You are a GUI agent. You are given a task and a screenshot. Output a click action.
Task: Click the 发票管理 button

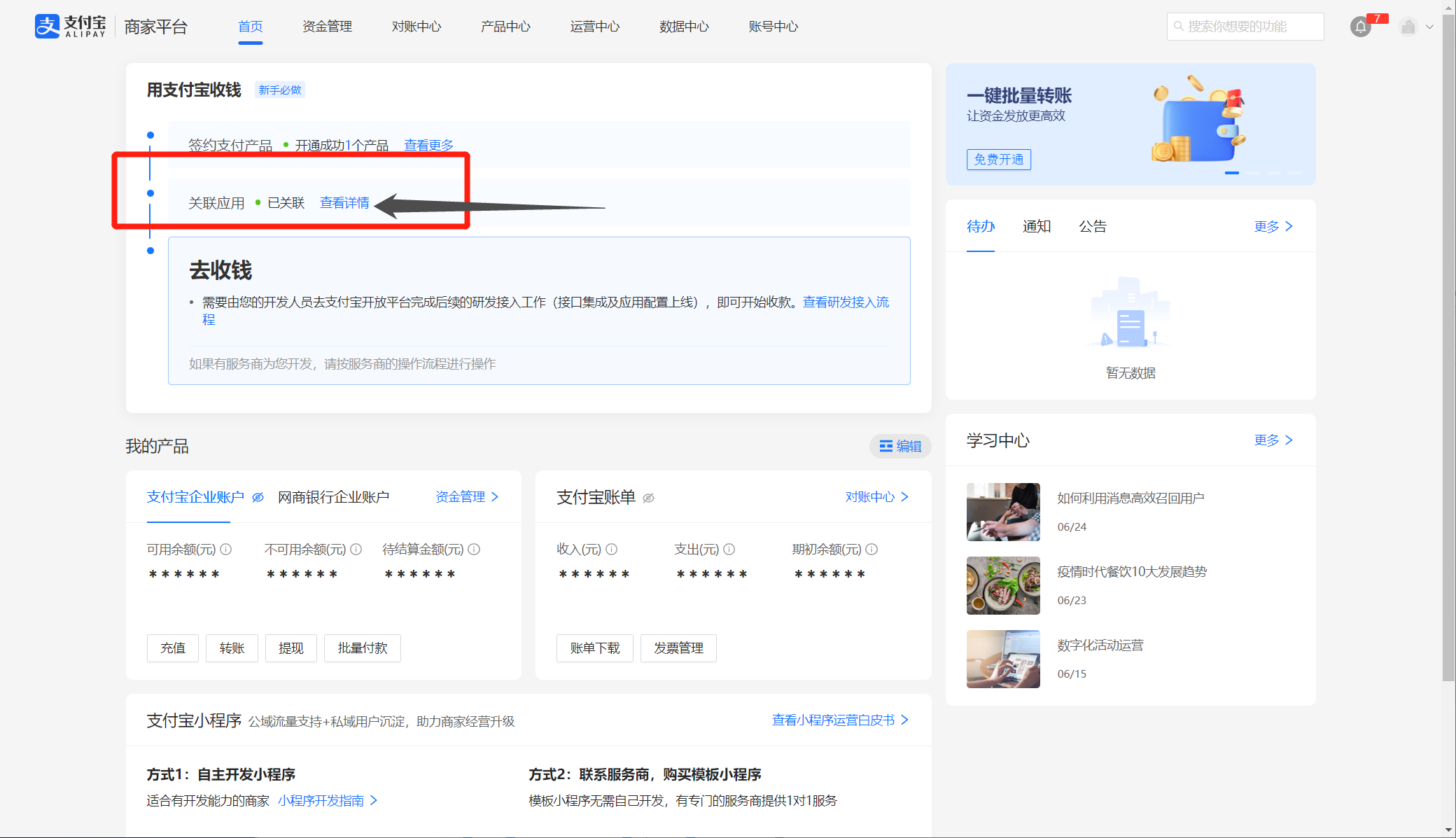[x=678, y=648]
